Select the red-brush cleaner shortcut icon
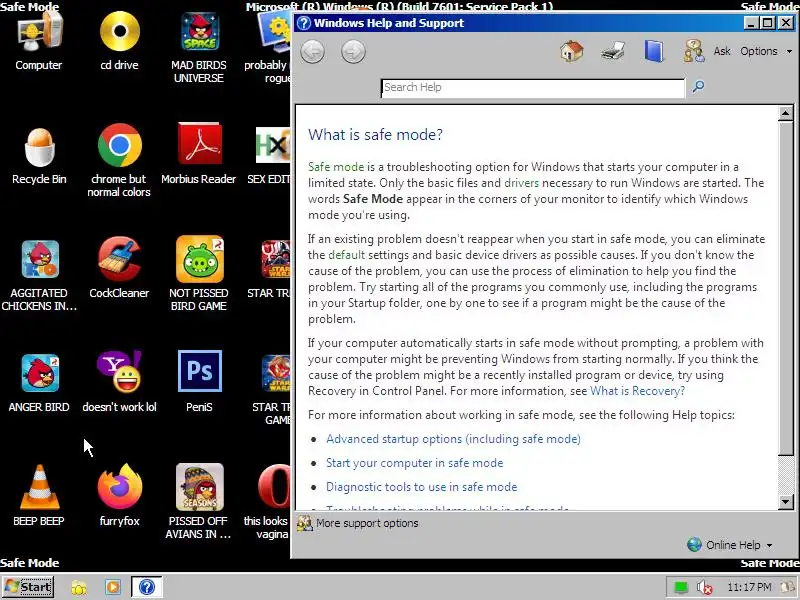The height and width of the screenshot is (600, 800). point(119,268)
